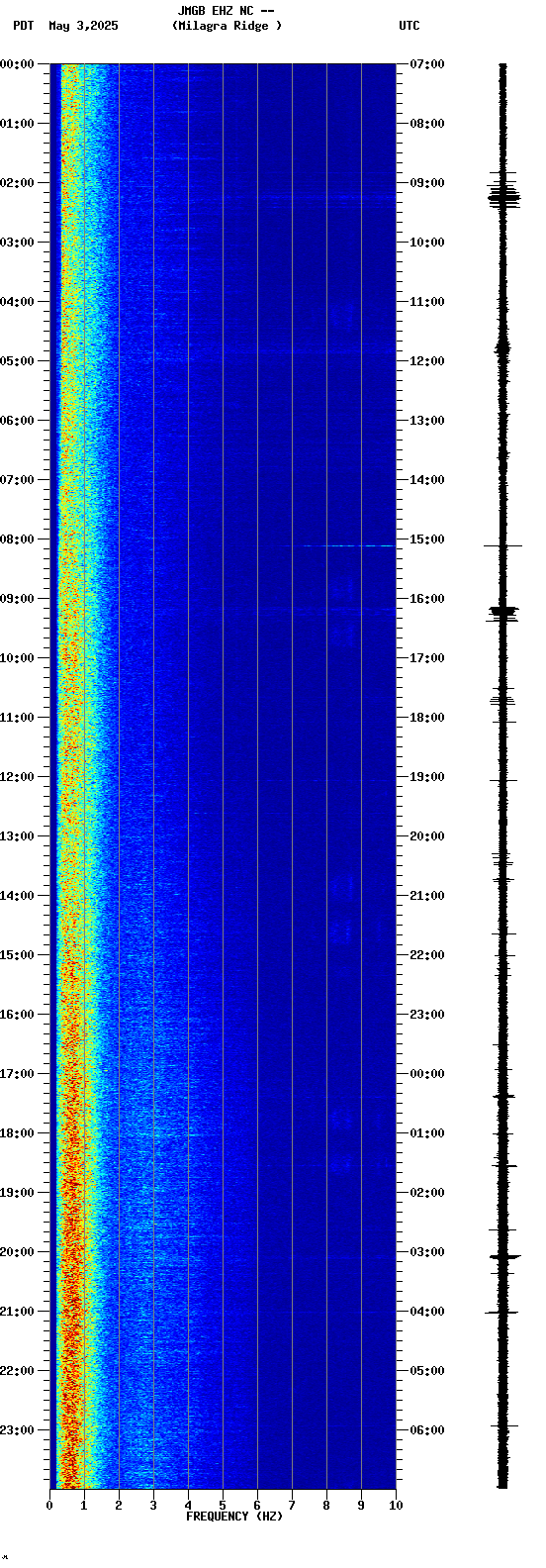Click the 22:00 PDT time label
Viewport: 546px width, 1568px height.
pyautogui.click(x=18, y=1371)
